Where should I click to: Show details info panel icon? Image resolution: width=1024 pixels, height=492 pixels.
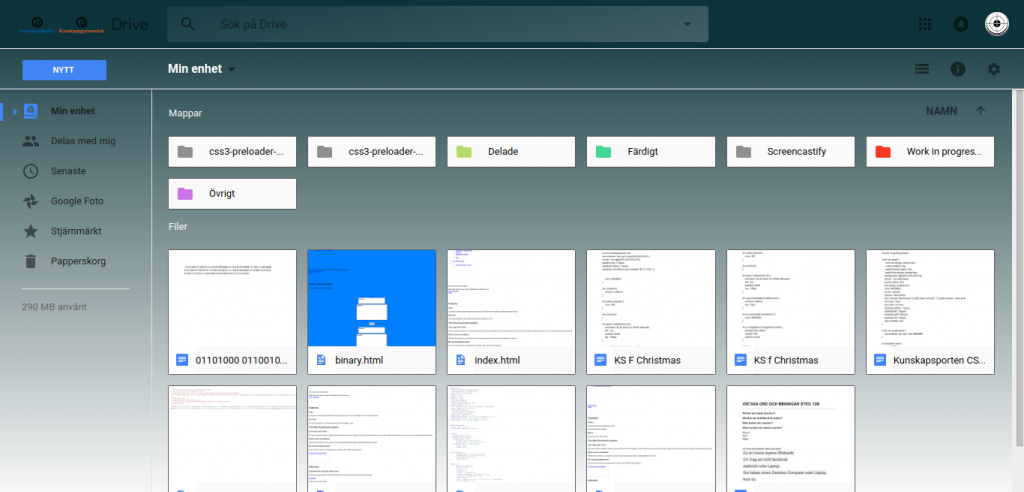click(x=958, y=69)
